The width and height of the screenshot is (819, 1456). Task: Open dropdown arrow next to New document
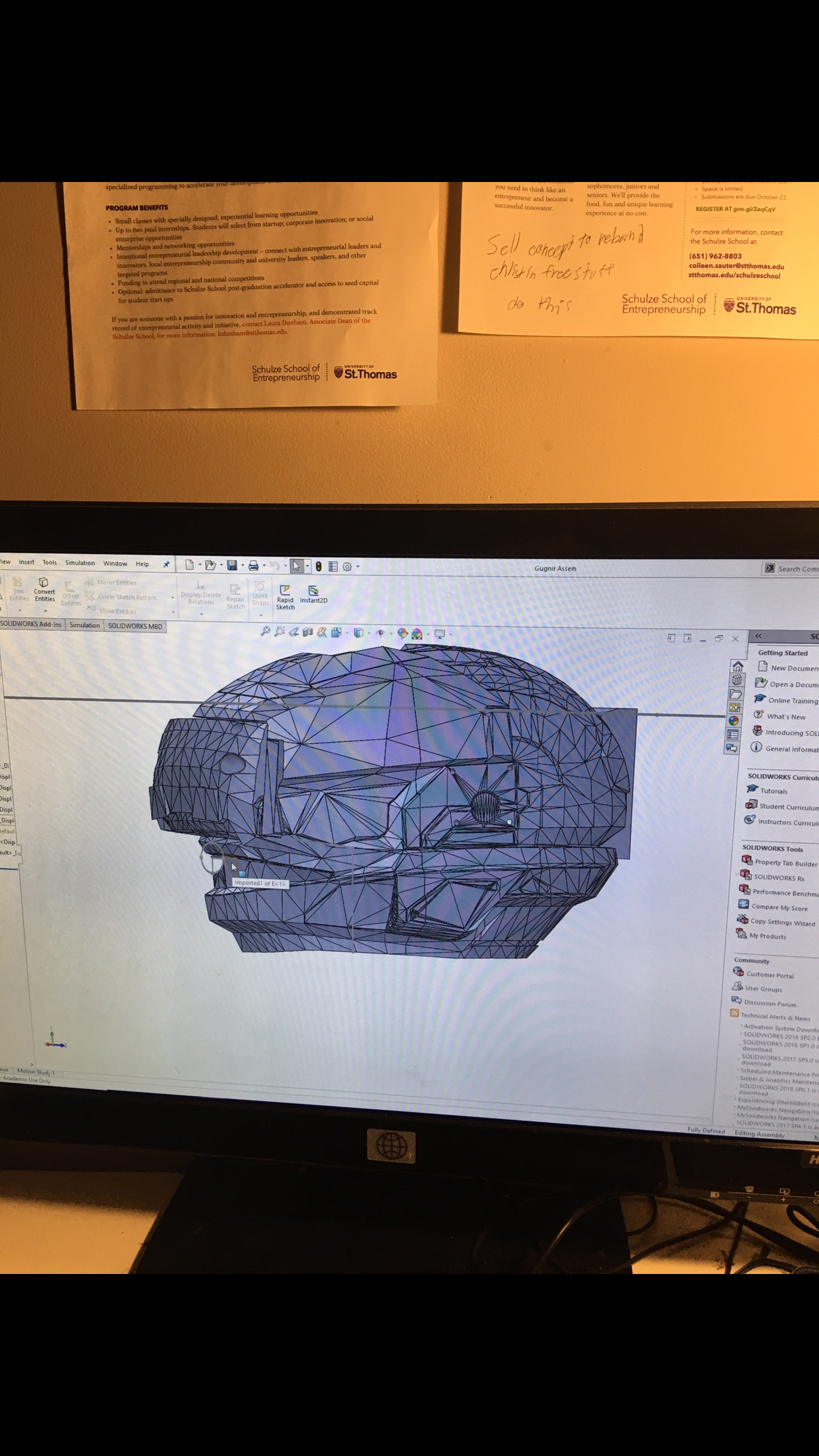point(200,565)
